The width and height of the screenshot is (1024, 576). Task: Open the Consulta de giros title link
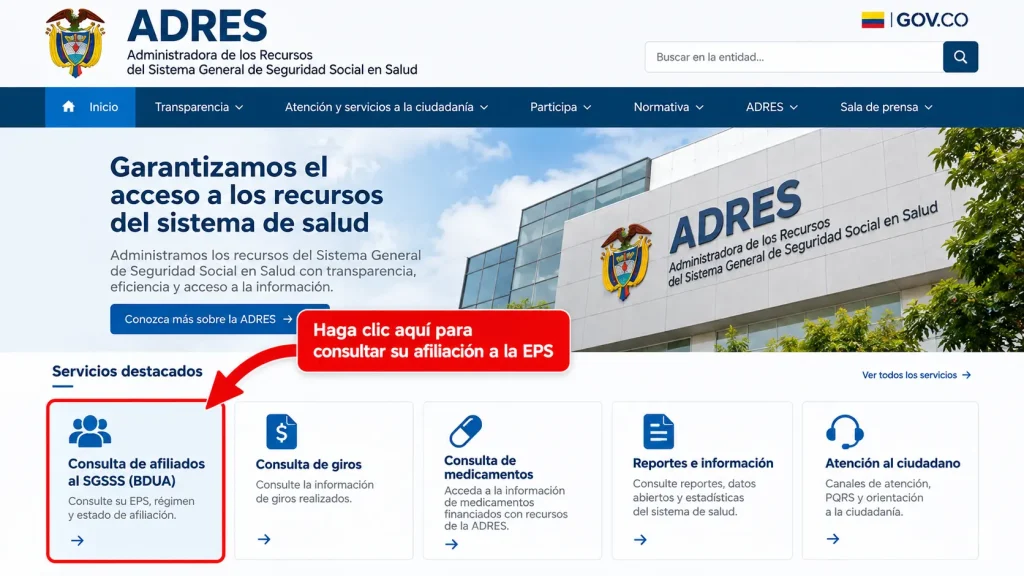point(308,464)
